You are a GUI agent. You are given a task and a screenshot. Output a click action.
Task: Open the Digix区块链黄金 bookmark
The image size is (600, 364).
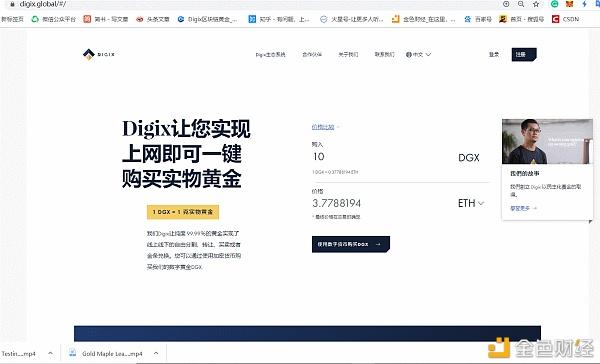click(207, 19)
